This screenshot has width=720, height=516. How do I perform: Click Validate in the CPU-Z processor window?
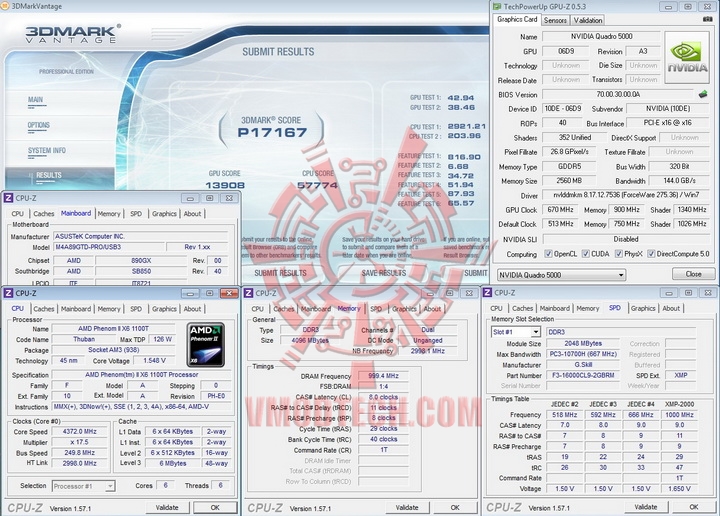pyautogui.click(x=167, y=508)
